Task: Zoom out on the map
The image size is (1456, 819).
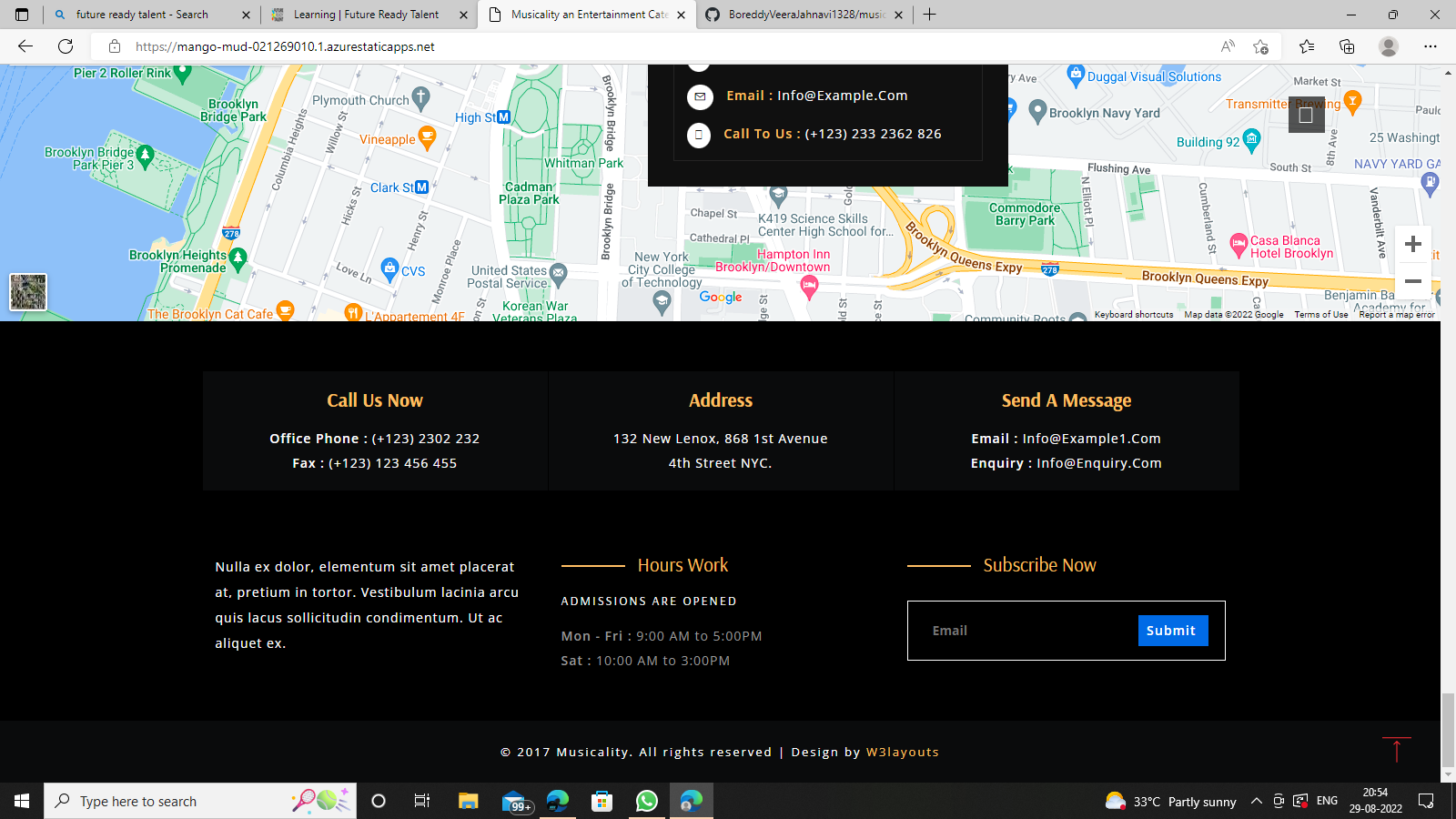Action: (1412, 281)
